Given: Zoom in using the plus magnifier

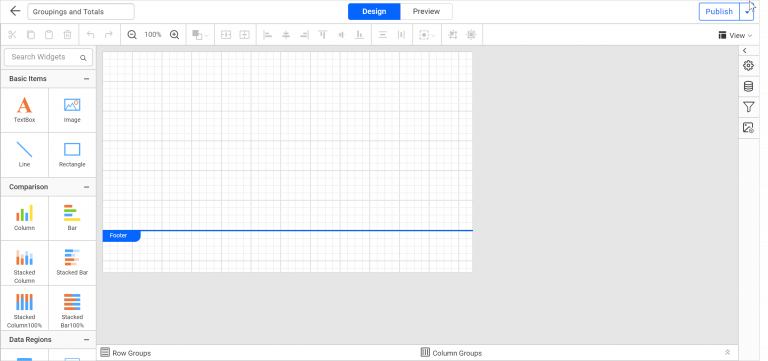Looking at the screenshot, I should (174, 35).
